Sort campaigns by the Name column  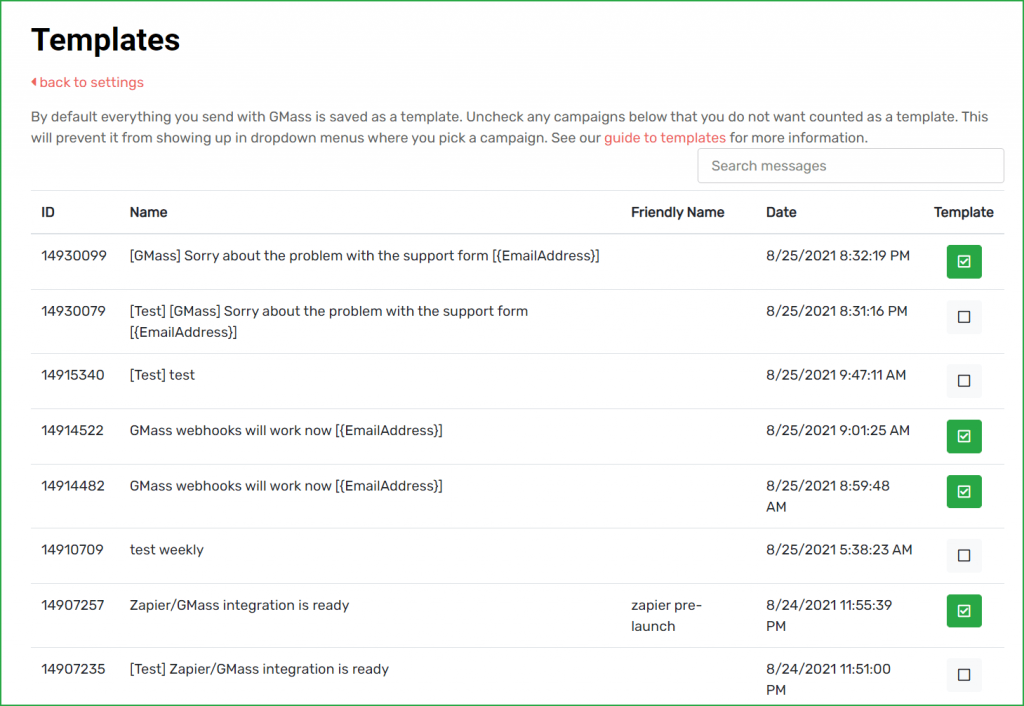coord(147,212)
